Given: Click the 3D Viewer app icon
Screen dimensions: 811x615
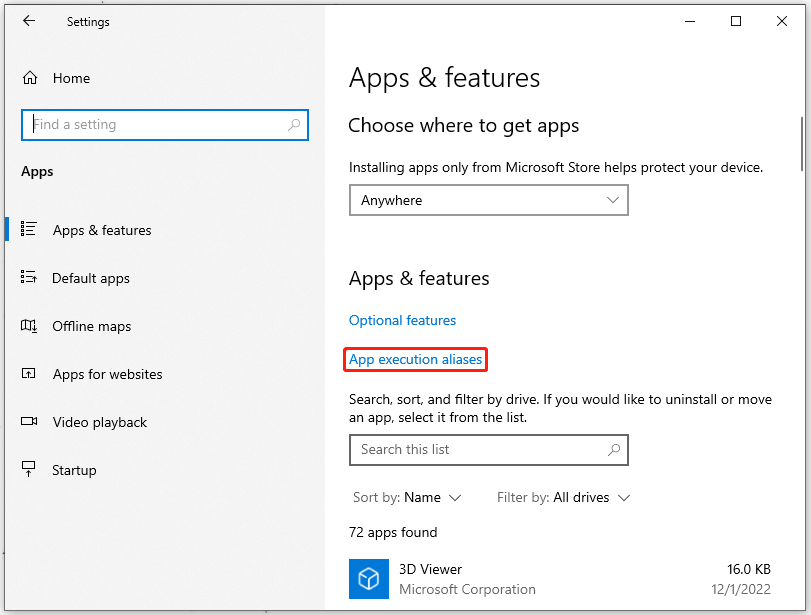Looking at the screenshot, I should tap(369, 579).
